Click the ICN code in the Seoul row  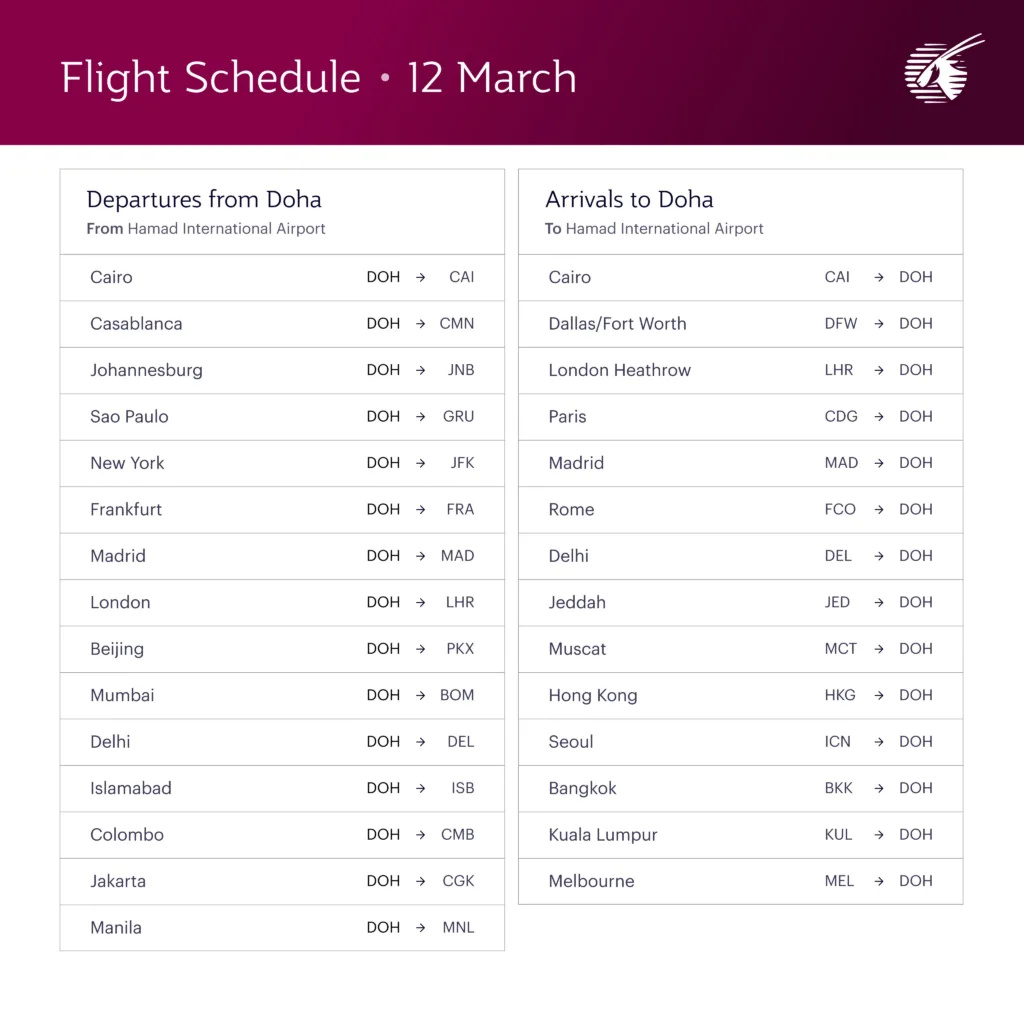[838, 742]
